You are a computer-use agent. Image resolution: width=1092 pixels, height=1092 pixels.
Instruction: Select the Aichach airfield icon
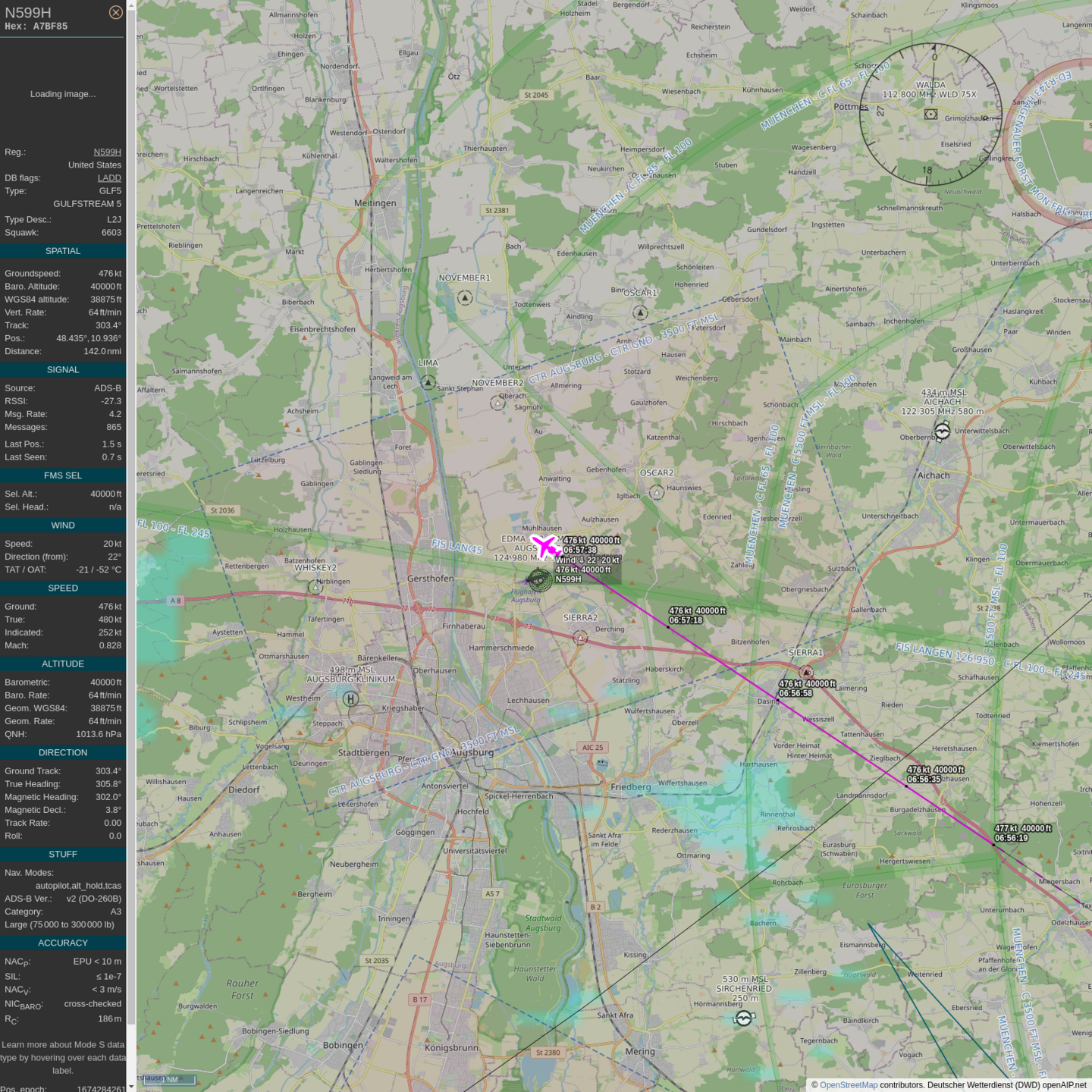click(x=941, y=431)
